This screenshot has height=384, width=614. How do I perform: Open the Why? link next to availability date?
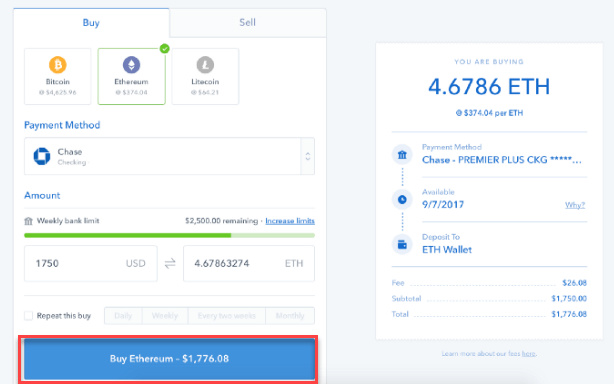[575, 205]
